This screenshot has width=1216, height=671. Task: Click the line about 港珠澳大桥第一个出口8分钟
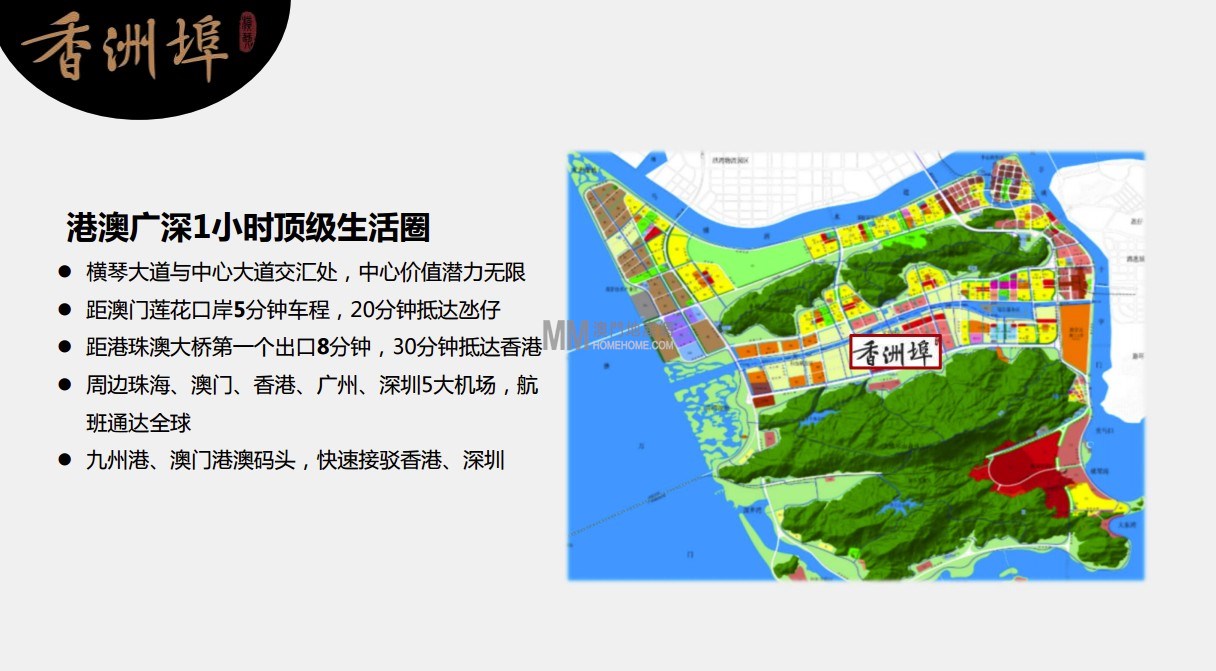pos(314,347)
